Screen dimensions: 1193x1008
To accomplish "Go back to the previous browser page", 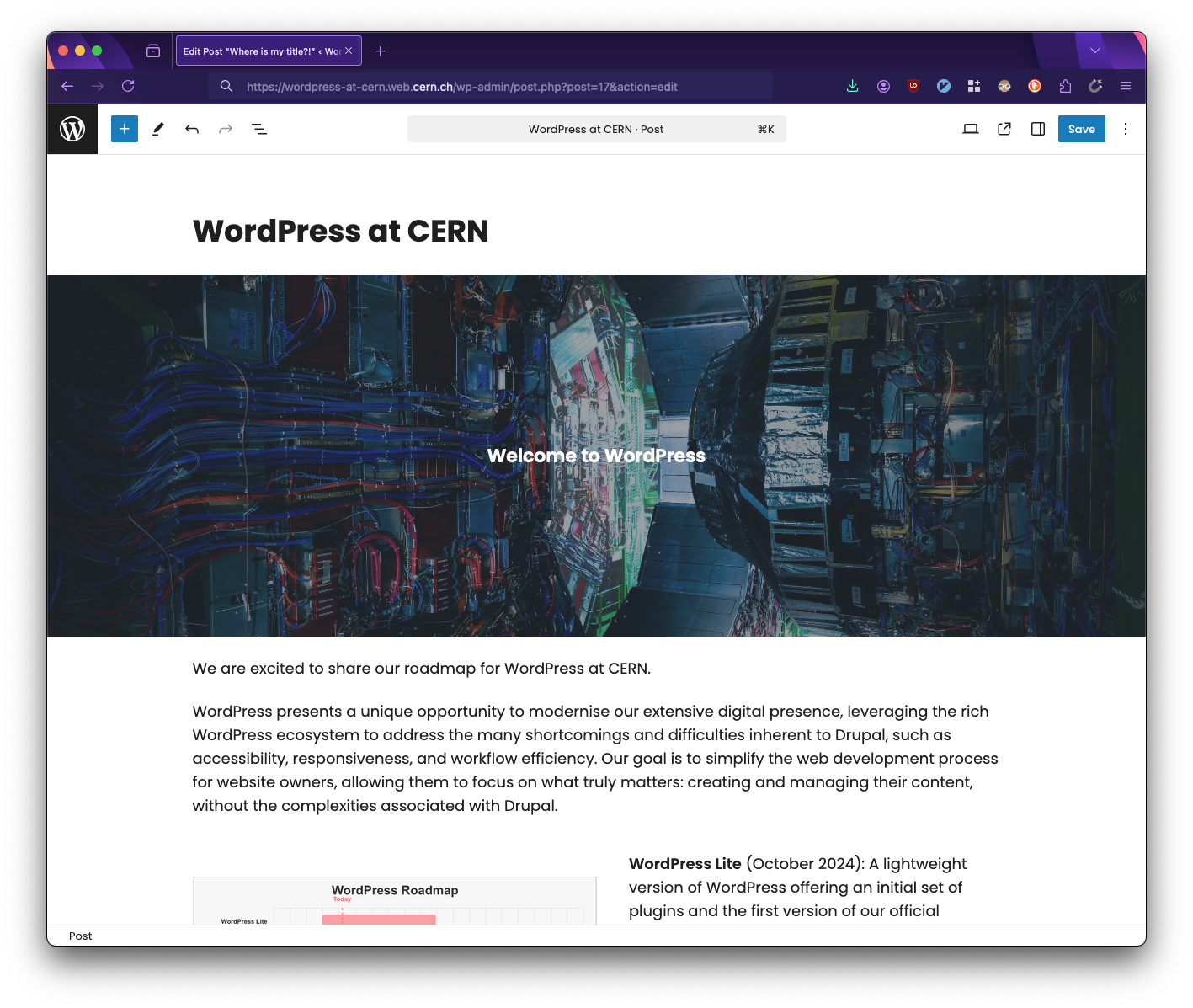I will point(67,86).
